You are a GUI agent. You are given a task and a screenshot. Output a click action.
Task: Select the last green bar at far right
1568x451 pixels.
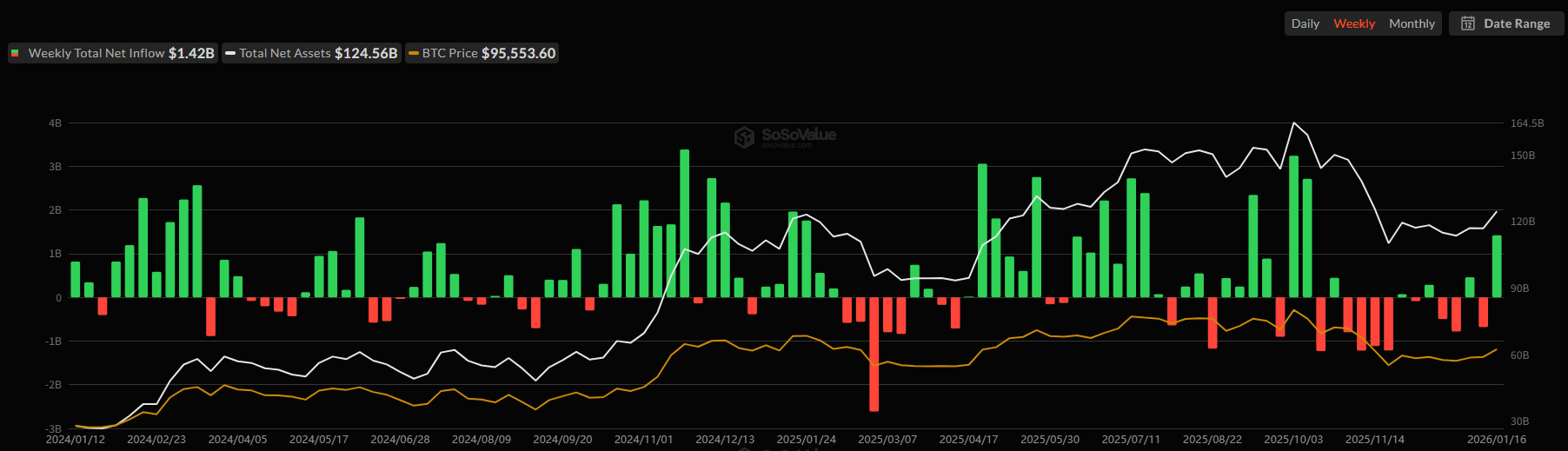[1497, 266]
